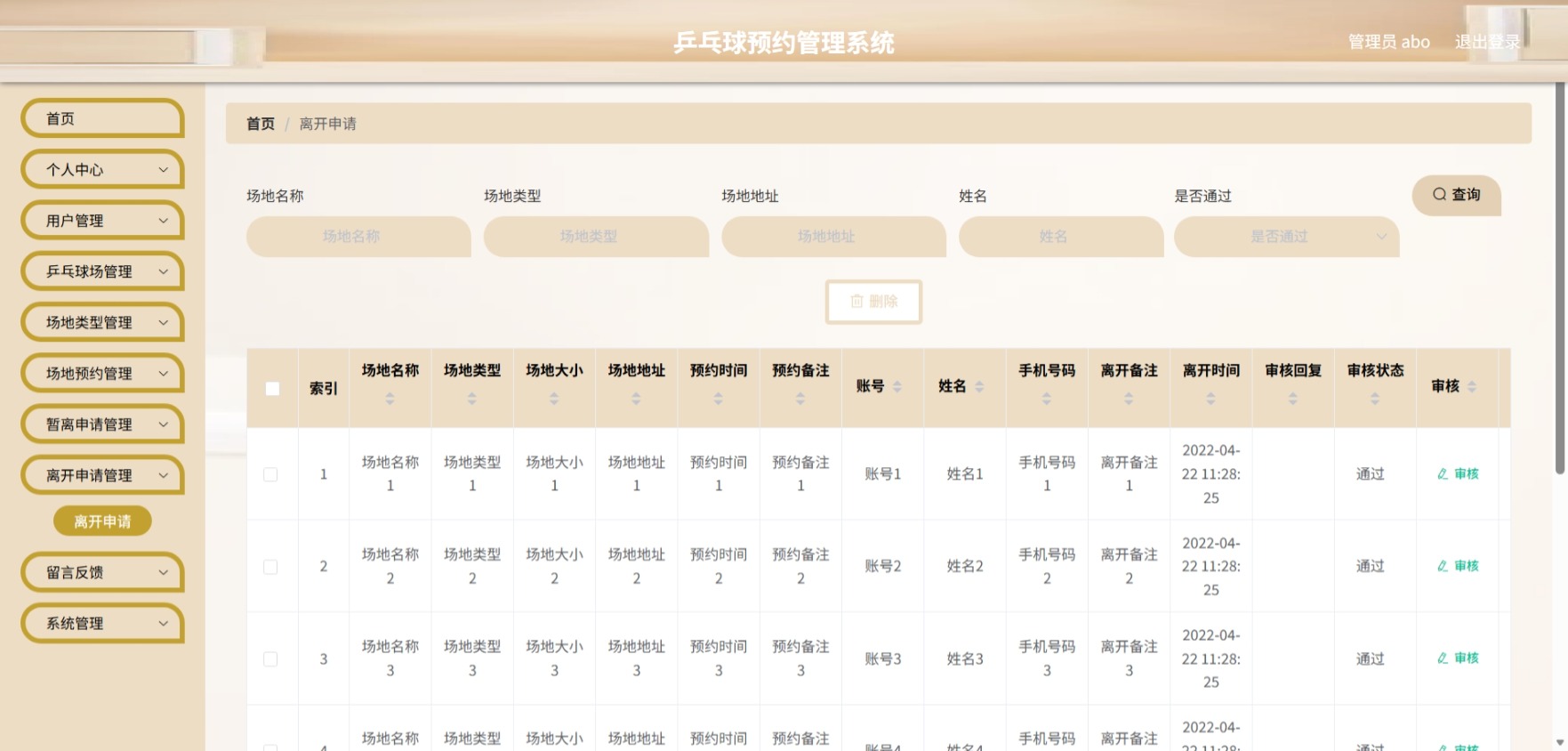Open the 是否通过 dropdown

[x=1286, y=237]
